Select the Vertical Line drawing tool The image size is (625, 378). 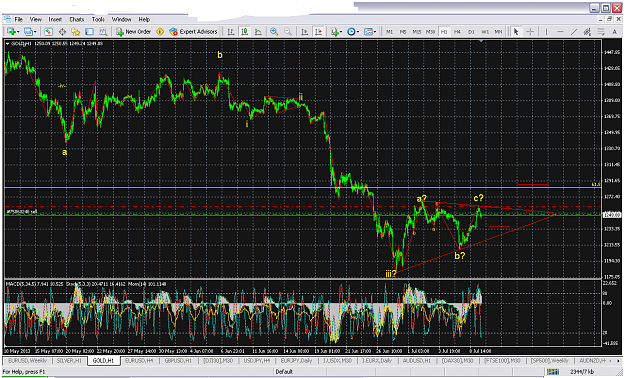point(546,32)
